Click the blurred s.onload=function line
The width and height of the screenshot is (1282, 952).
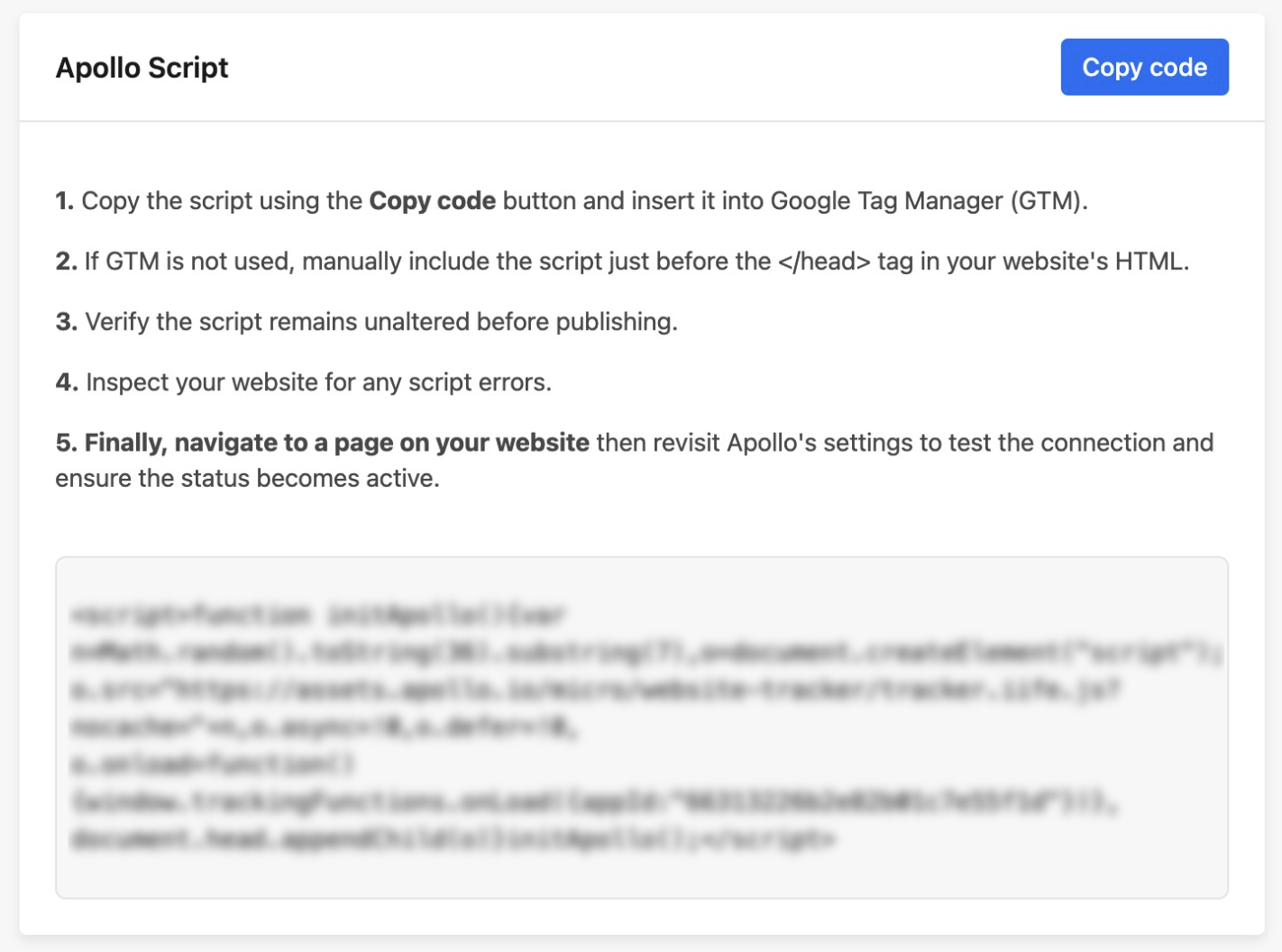click(x=214, y=764)
